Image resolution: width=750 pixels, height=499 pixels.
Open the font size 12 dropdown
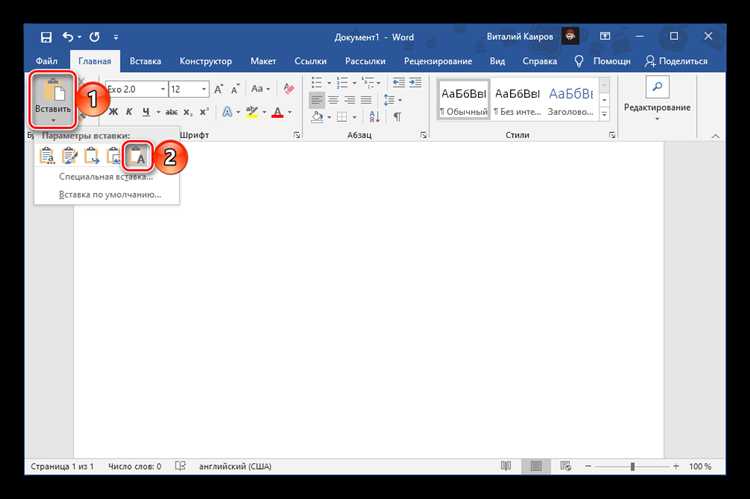click(x=204, y=89)
